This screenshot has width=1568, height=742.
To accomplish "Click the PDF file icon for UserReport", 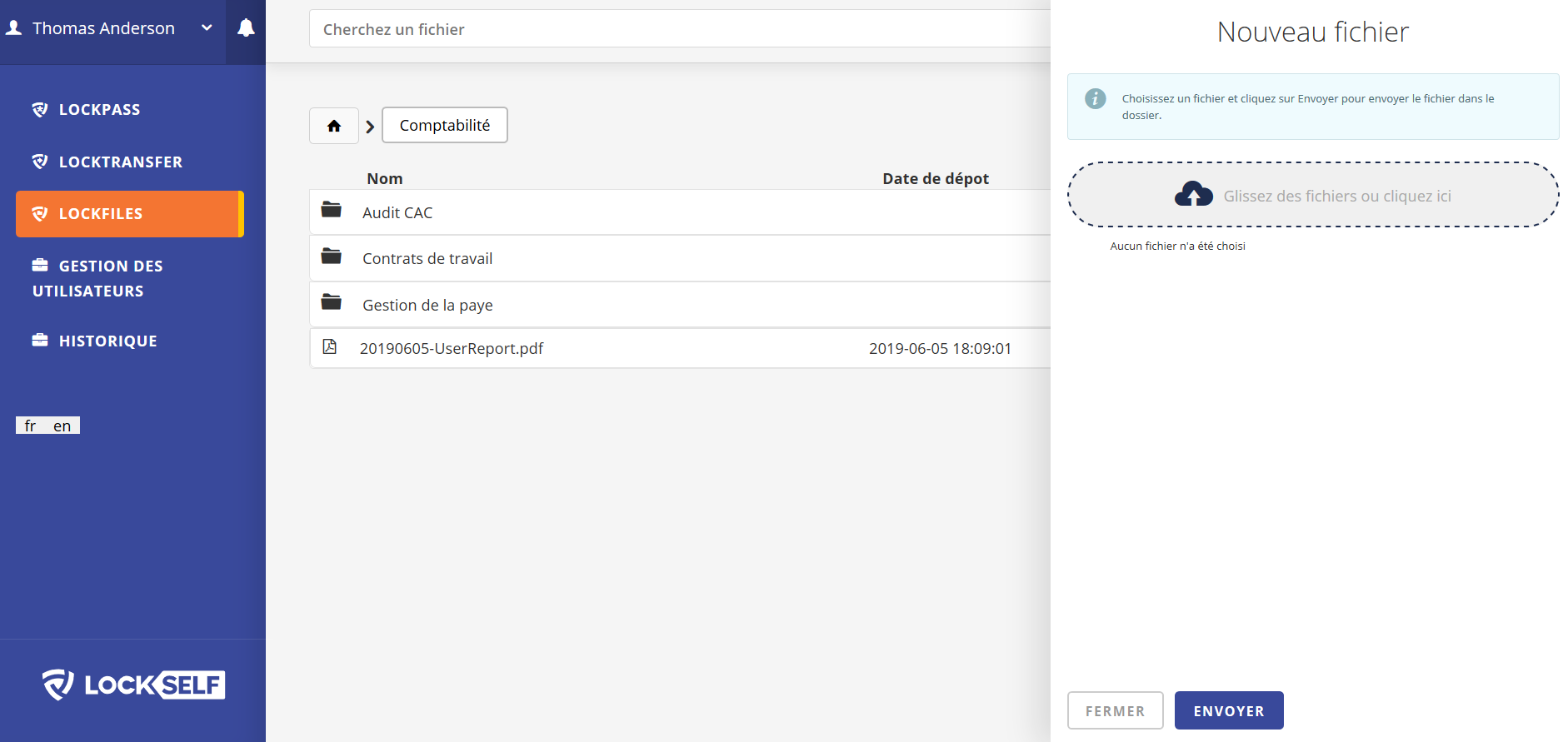I will pyautogui.click(x=330, y=346).
